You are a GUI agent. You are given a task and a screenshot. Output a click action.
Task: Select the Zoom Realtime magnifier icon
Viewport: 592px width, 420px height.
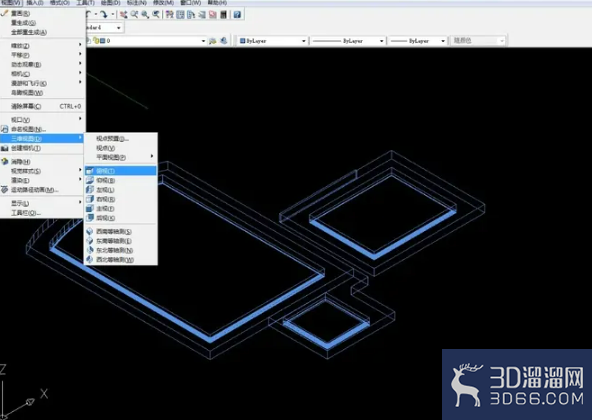click(x=134, y=14)
